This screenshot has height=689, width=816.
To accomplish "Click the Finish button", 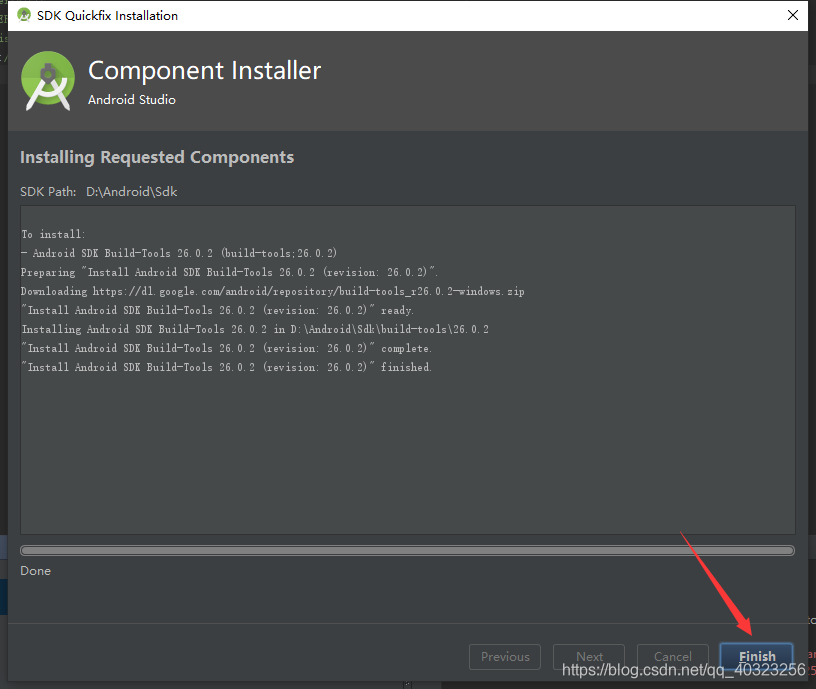I will click(x=756, y=656).
